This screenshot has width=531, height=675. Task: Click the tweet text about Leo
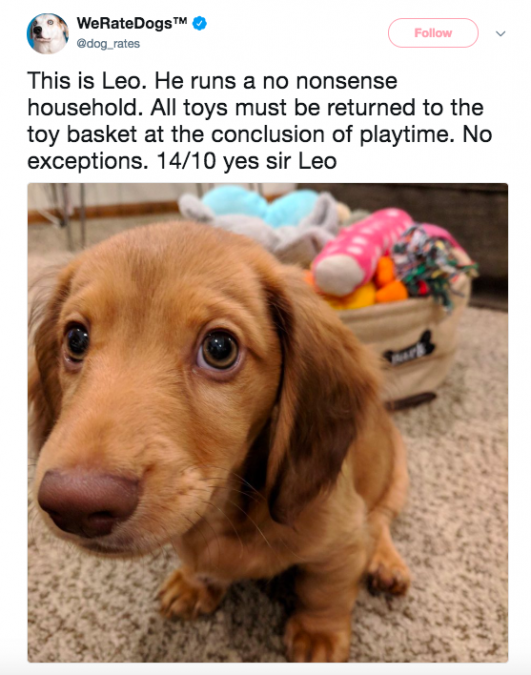(x=260, y=121)
